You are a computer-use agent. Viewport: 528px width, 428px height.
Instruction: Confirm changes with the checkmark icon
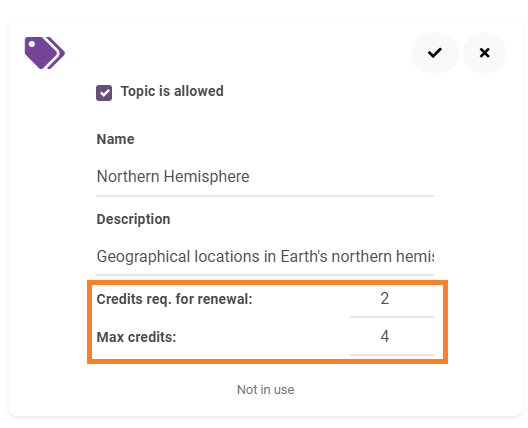point(434,53)
